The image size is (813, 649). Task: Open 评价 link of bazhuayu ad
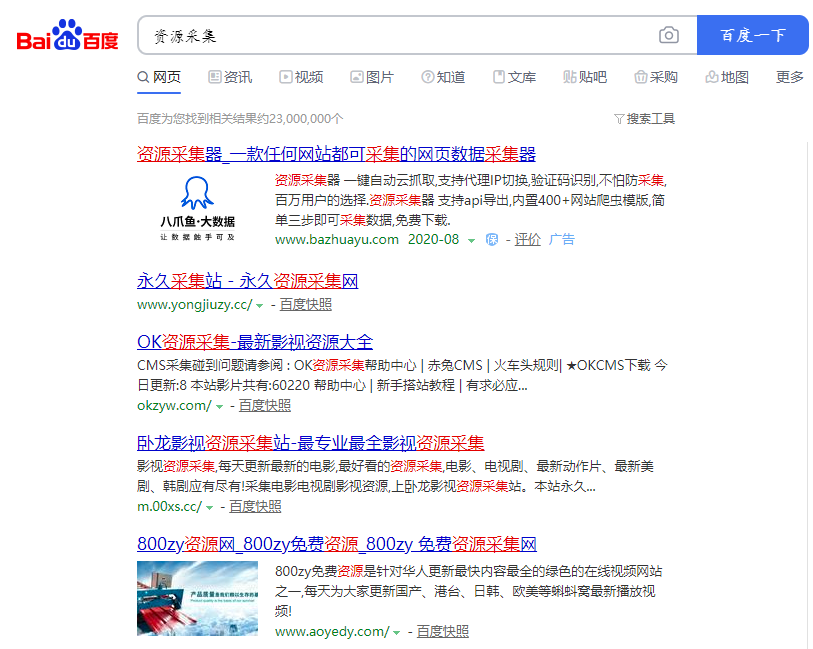527,239
